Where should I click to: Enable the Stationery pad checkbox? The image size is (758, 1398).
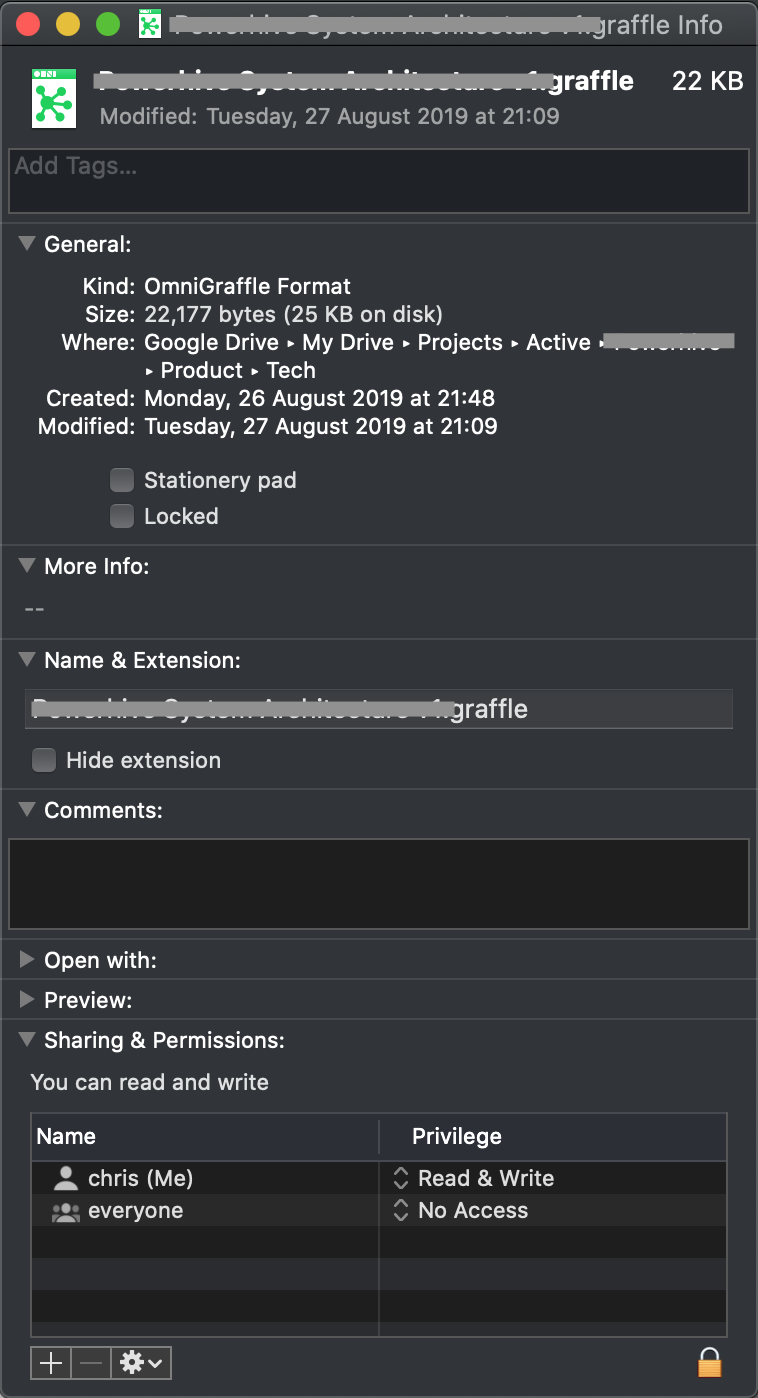tap(122, 480)
